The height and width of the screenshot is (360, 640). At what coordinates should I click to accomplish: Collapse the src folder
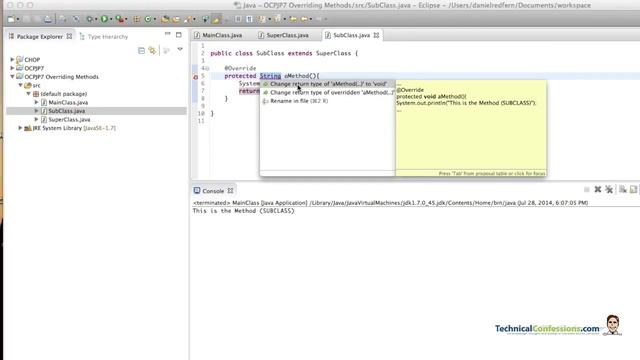[x=20, y=85]
